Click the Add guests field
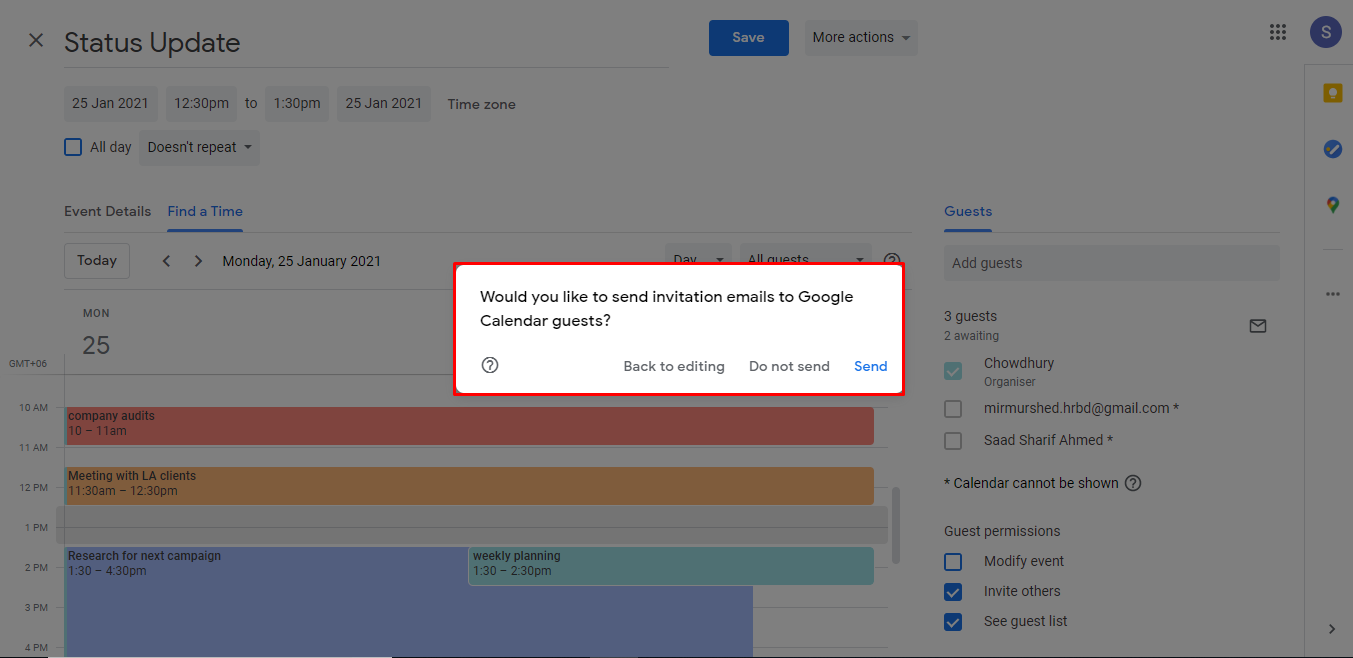The image size is (1353, 658). click(1111, 263)
